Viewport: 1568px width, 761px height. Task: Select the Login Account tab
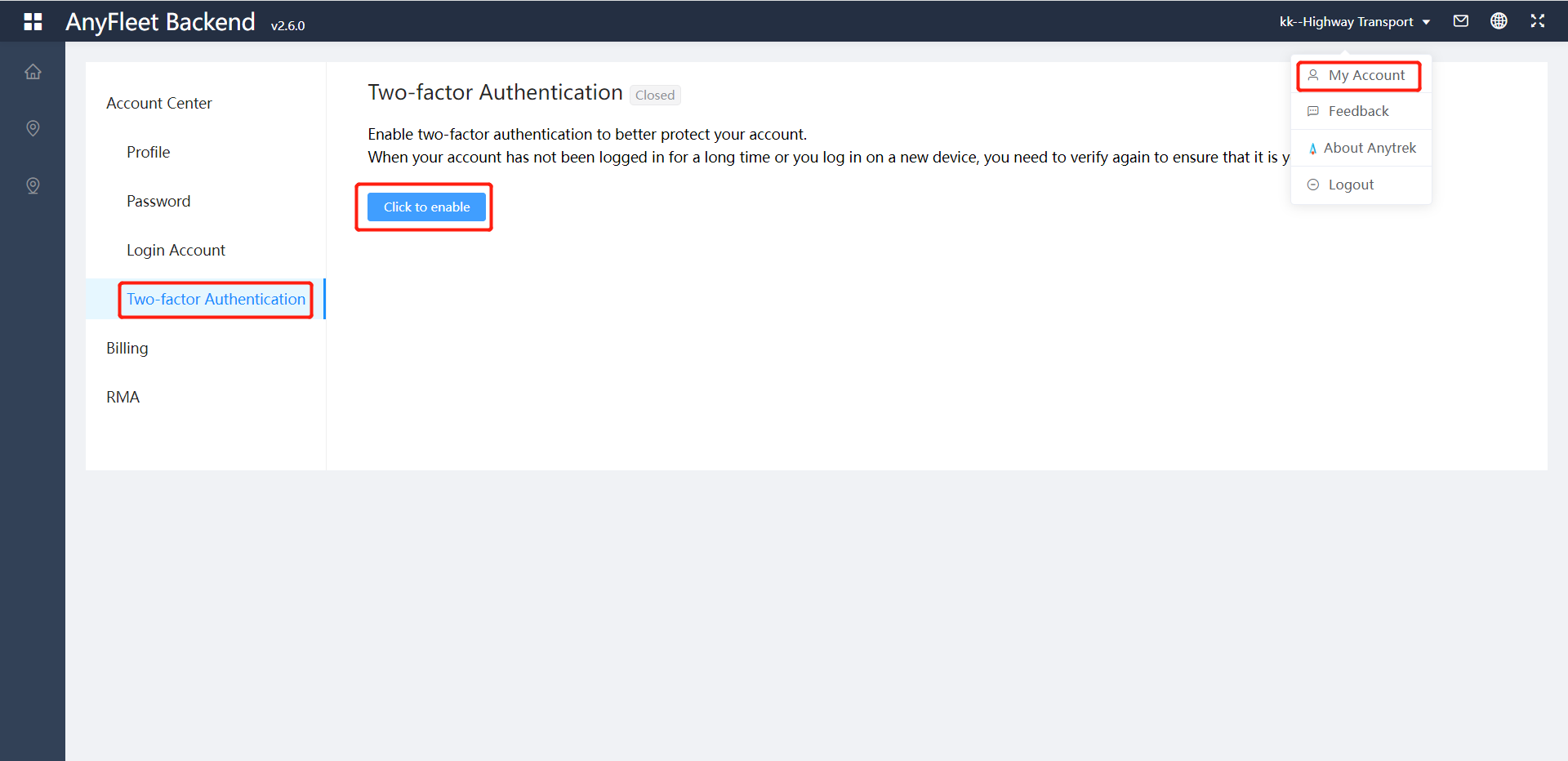[176, 250]
